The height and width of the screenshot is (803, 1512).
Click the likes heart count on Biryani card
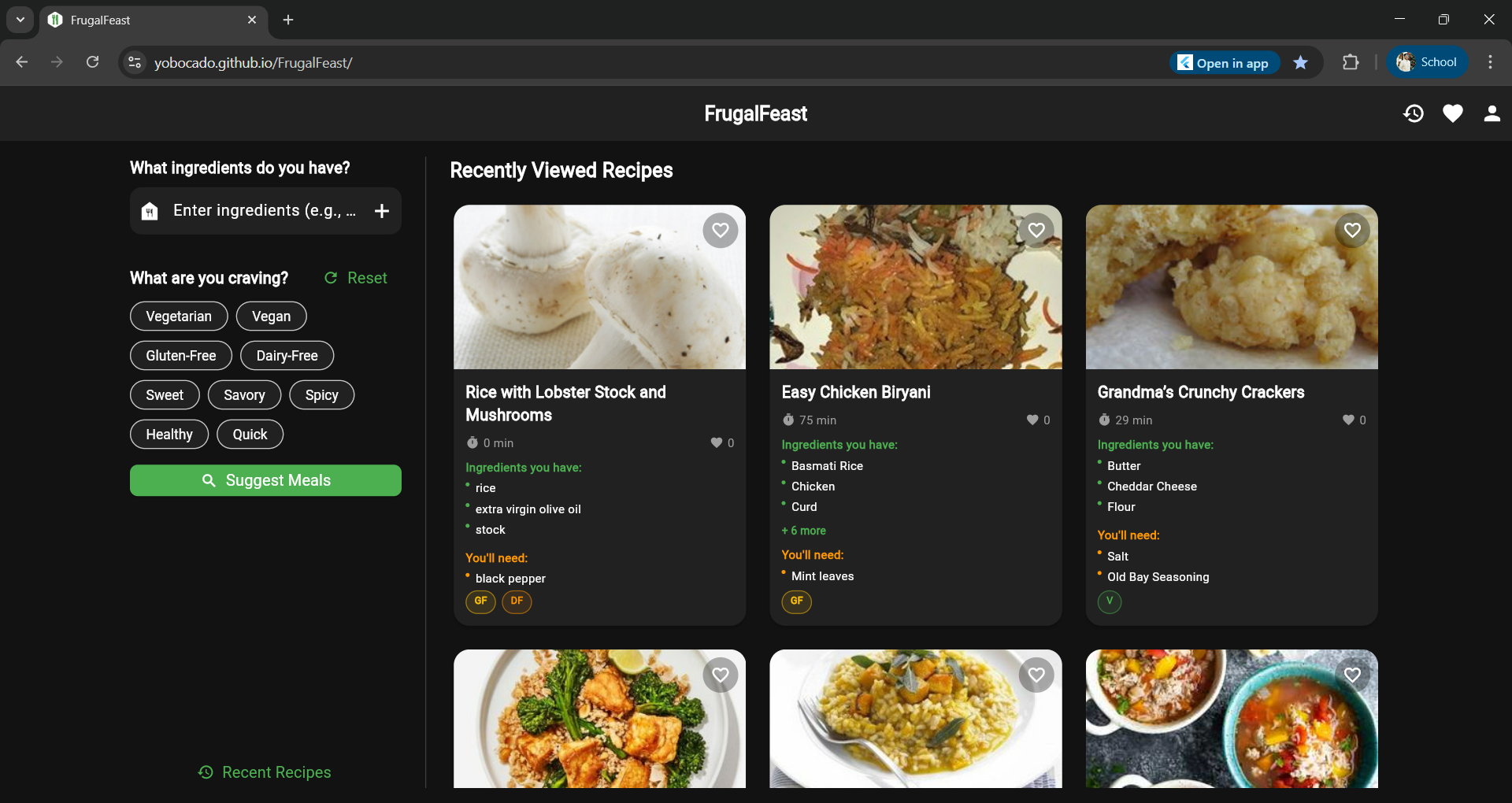coord(1039,420)
